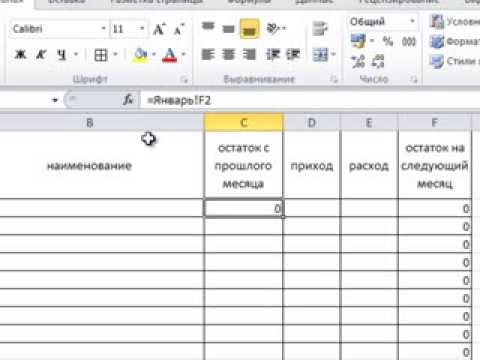The image size is (480, 360).
Task: Decrease cell indent
Action: [x=273, y=54]
